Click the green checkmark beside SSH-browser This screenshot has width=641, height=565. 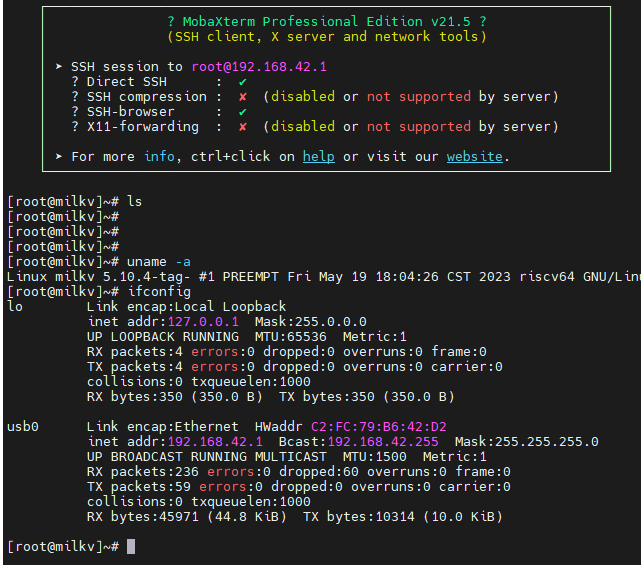tap(242, 112)
